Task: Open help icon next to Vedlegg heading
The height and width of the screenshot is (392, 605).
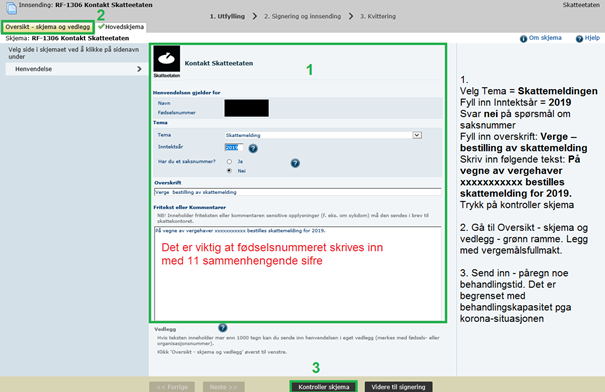Action: tap(223, 328)
